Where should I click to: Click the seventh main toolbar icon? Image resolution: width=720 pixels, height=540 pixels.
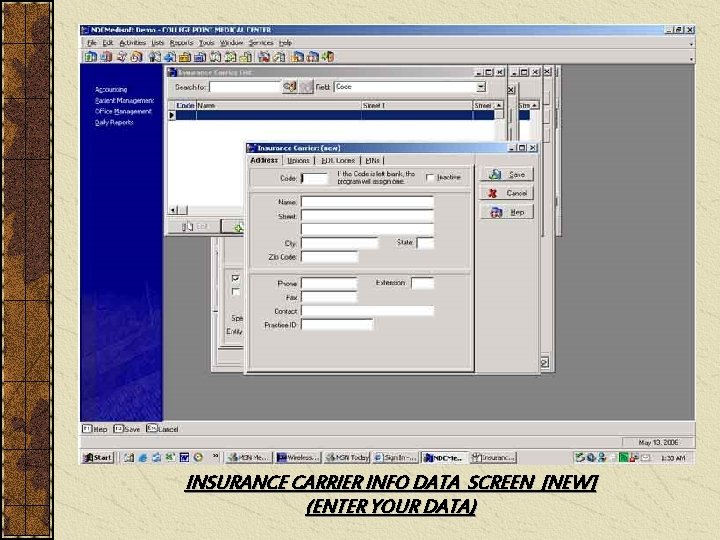tap(185, 56)
